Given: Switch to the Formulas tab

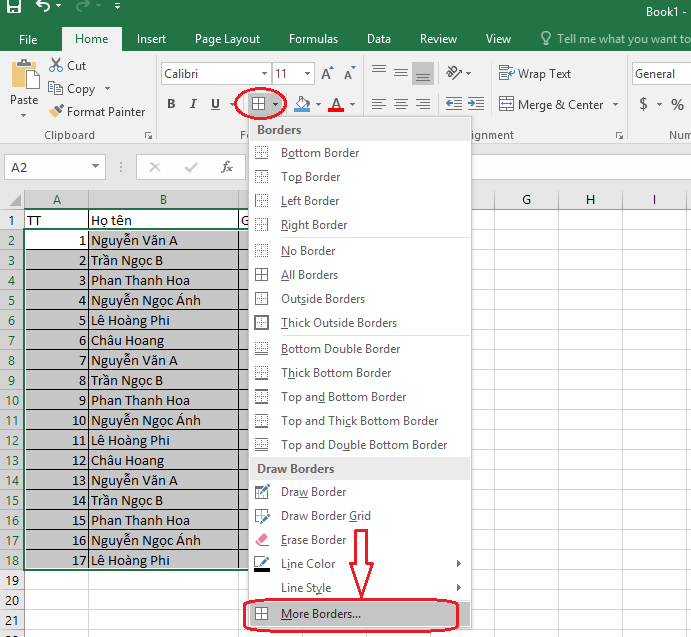Looking at the screenshot, I should pyautogui.click(x=313, y=39).
